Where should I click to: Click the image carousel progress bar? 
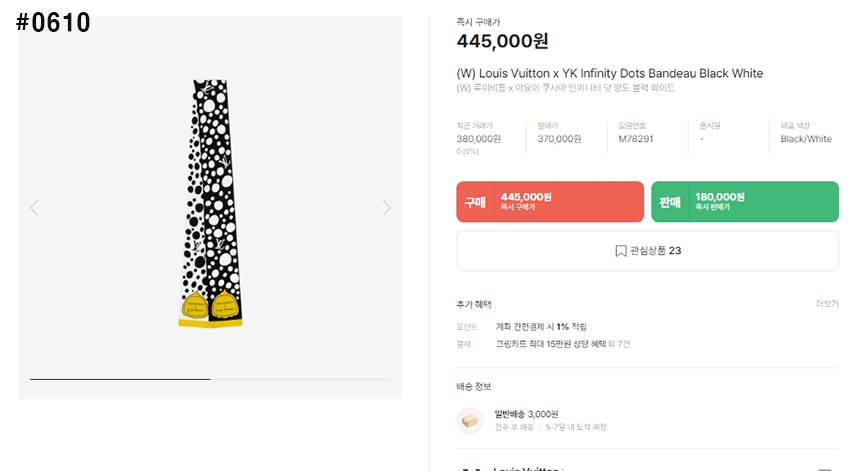210,379
